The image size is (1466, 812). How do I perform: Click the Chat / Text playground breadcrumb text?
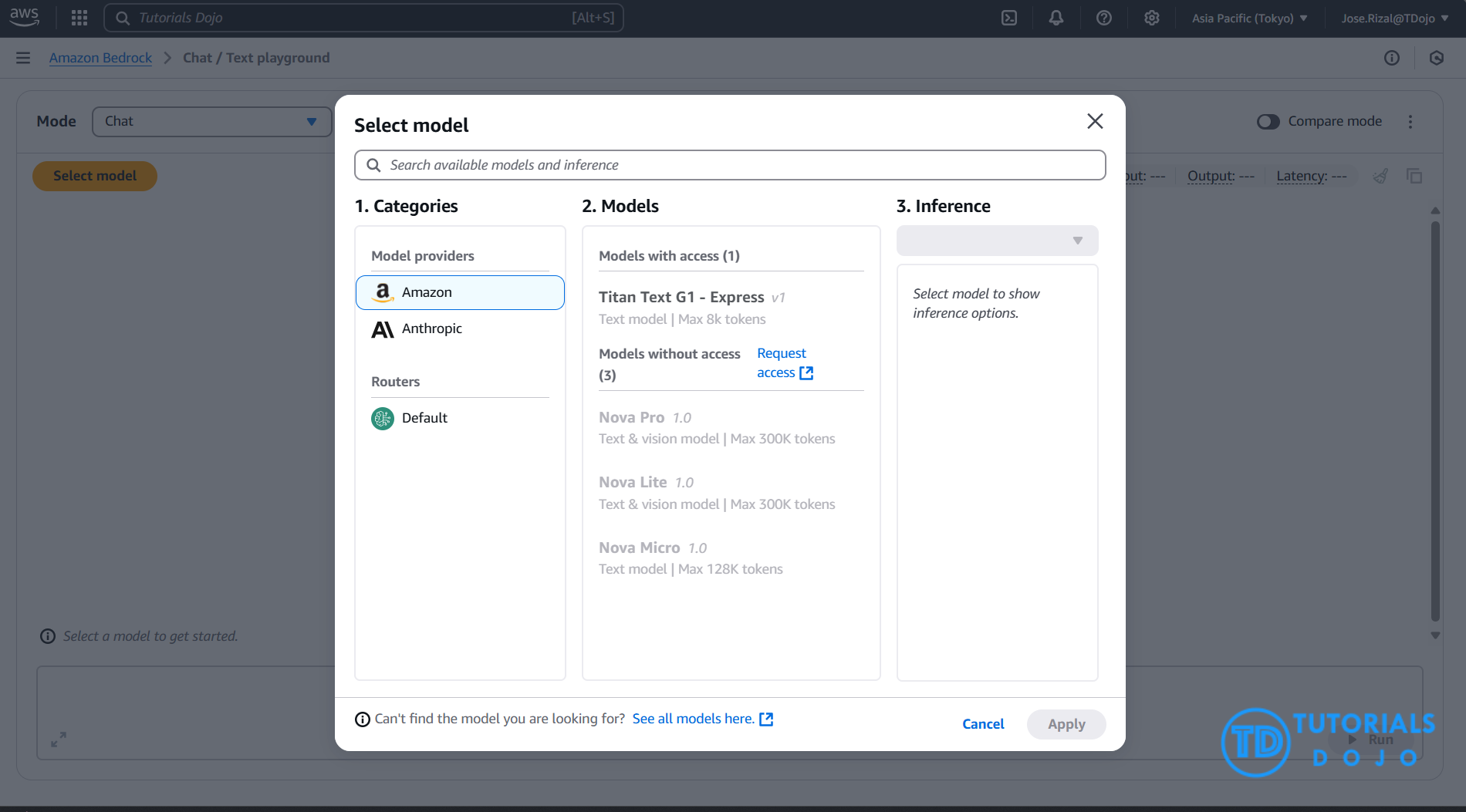(256, 58)
